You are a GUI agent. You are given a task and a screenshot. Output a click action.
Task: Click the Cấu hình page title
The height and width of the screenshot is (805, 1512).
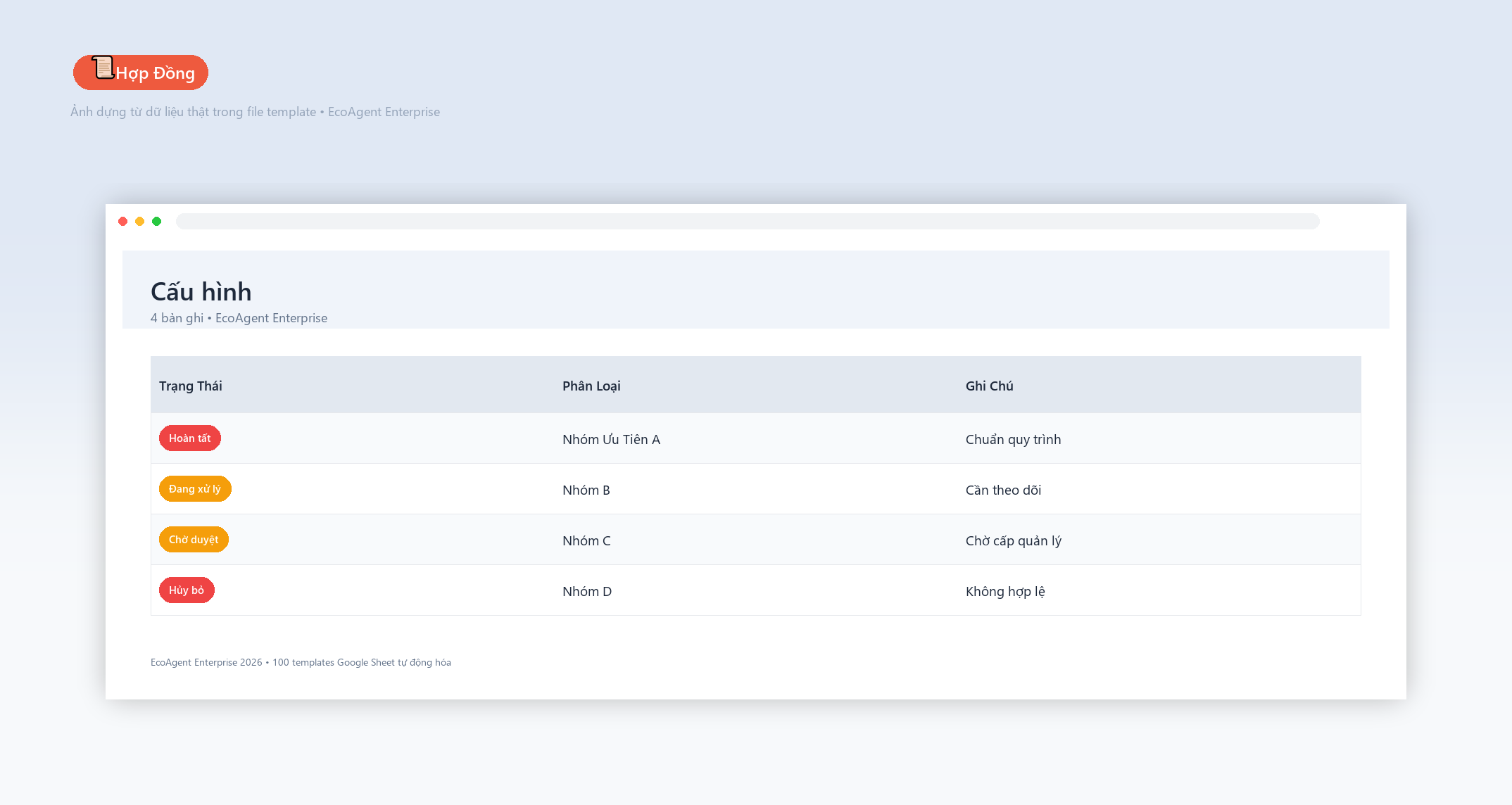point(201,291)
